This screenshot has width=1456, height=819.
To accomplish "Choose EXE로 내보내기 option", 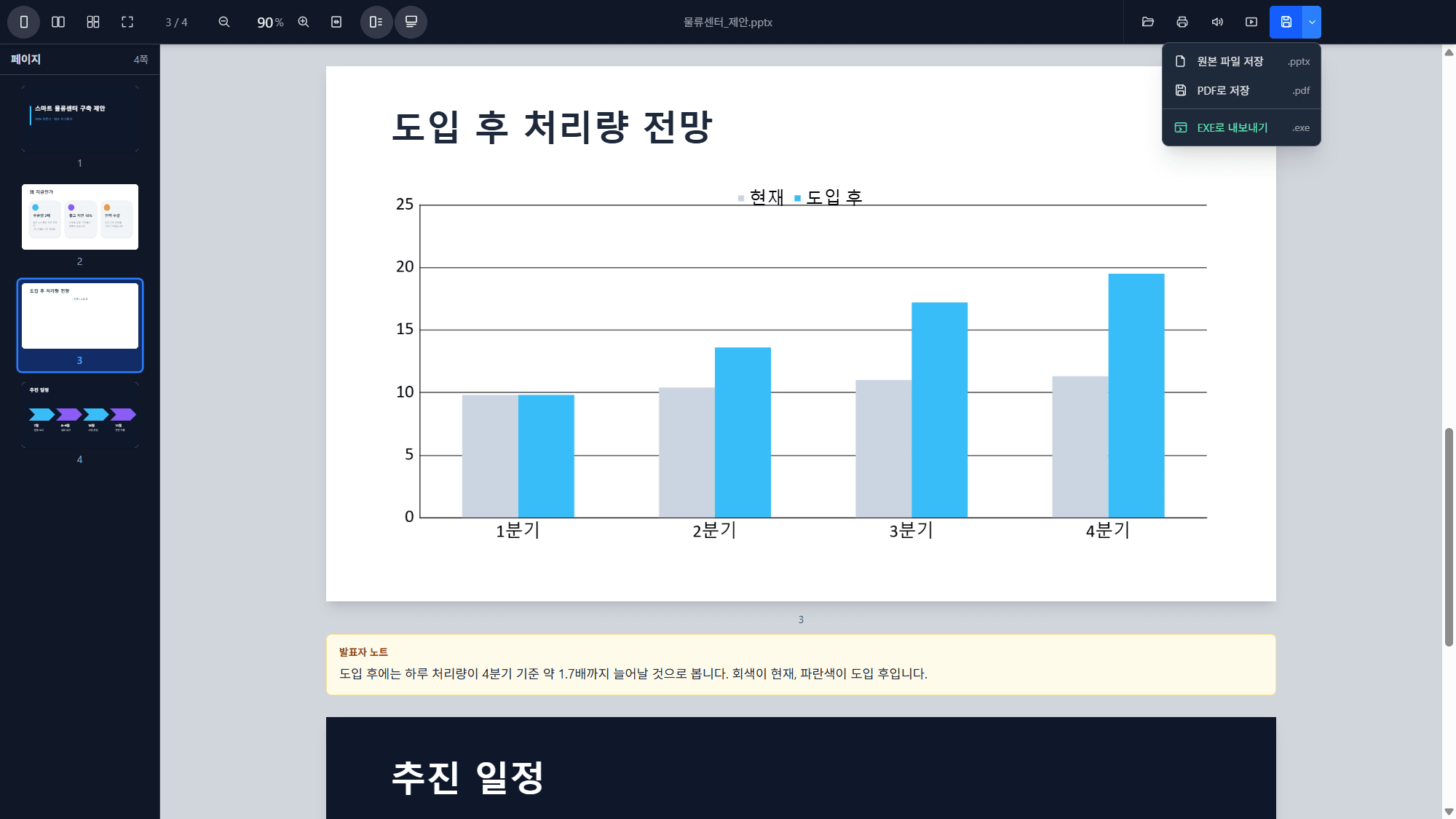I will (x=1242, y=127).
